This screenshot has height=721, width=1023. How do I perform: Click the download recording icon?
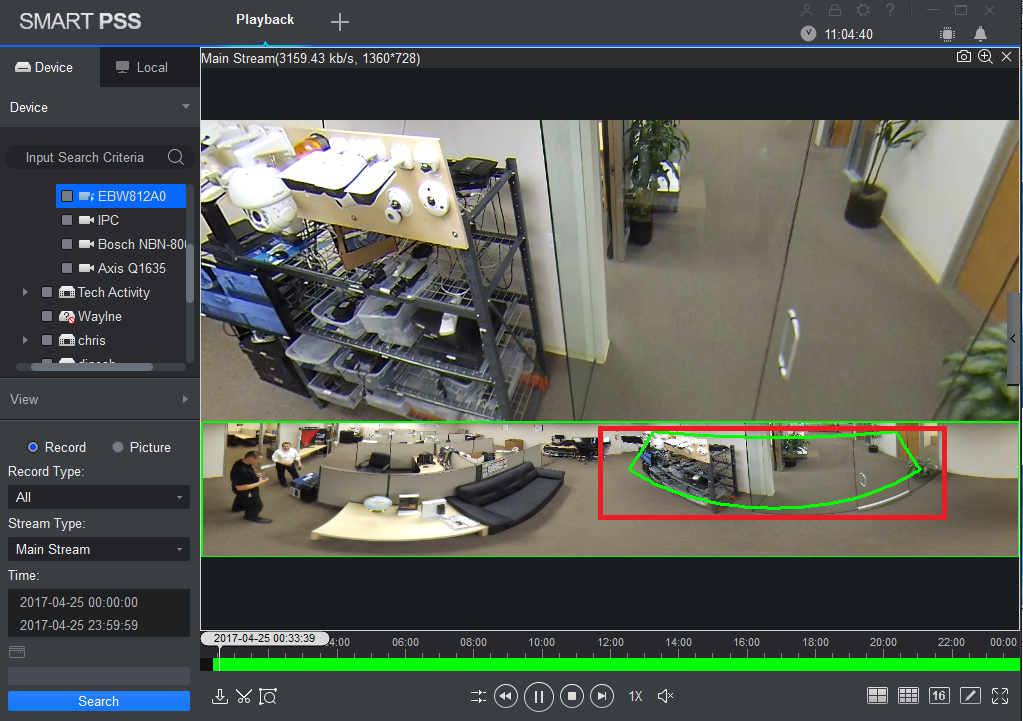(220, 696)
